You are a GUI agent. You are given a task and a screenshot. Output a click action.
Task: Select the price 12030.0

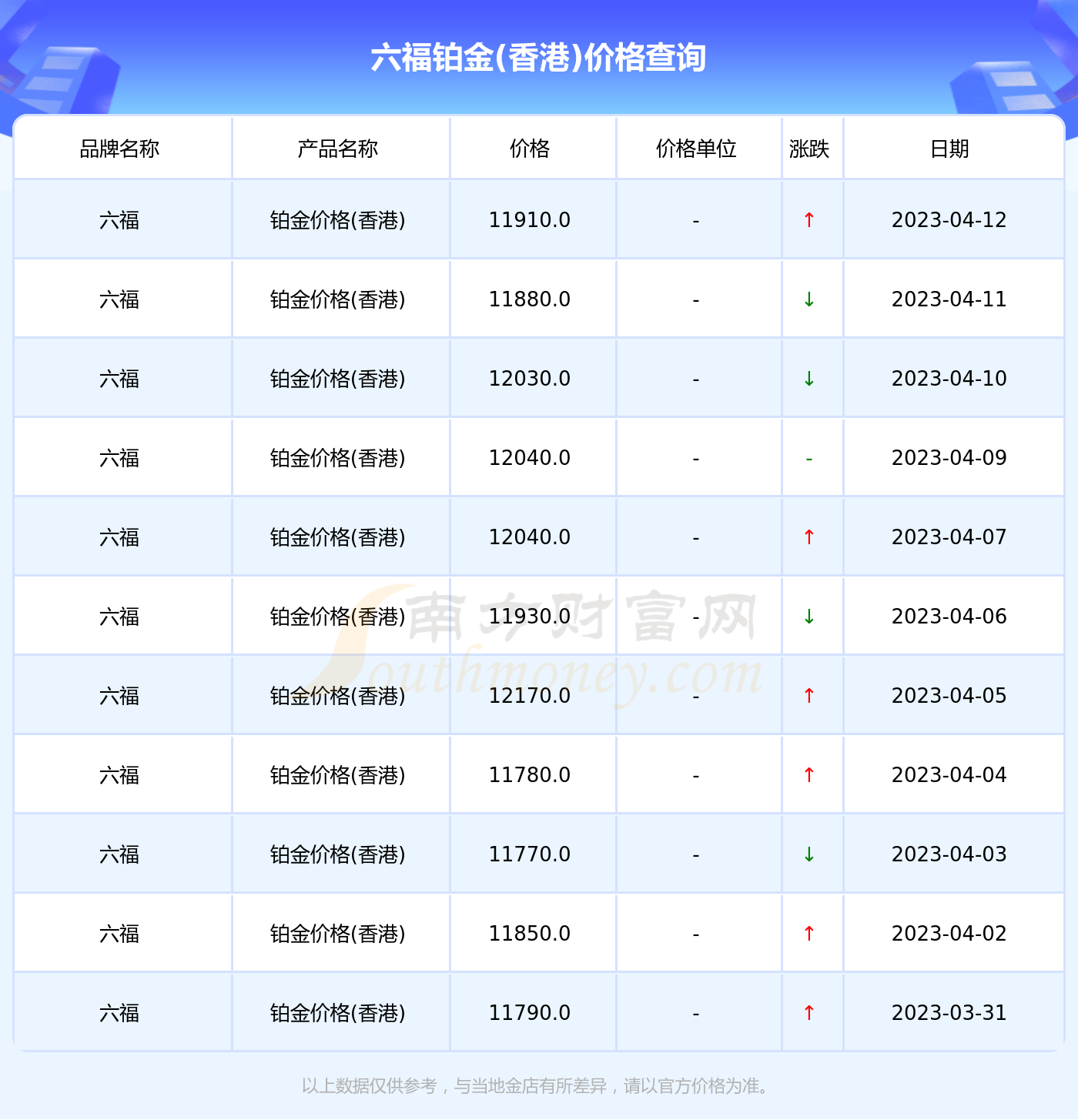pyautogui.click(x=530, y=379)
